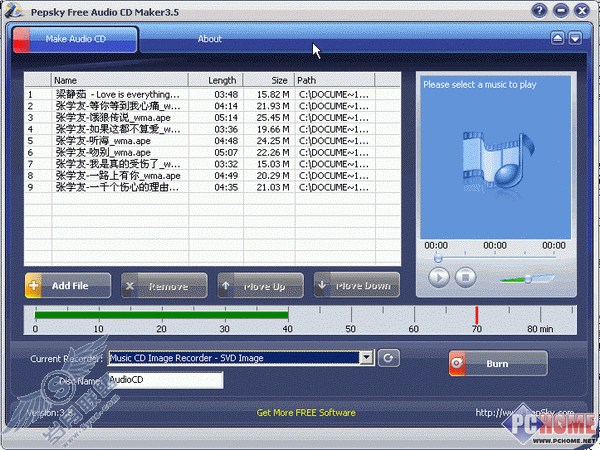This screenshot has height=450, width=600.
Task: Click the Move Down button
Action: pos(357,285)
